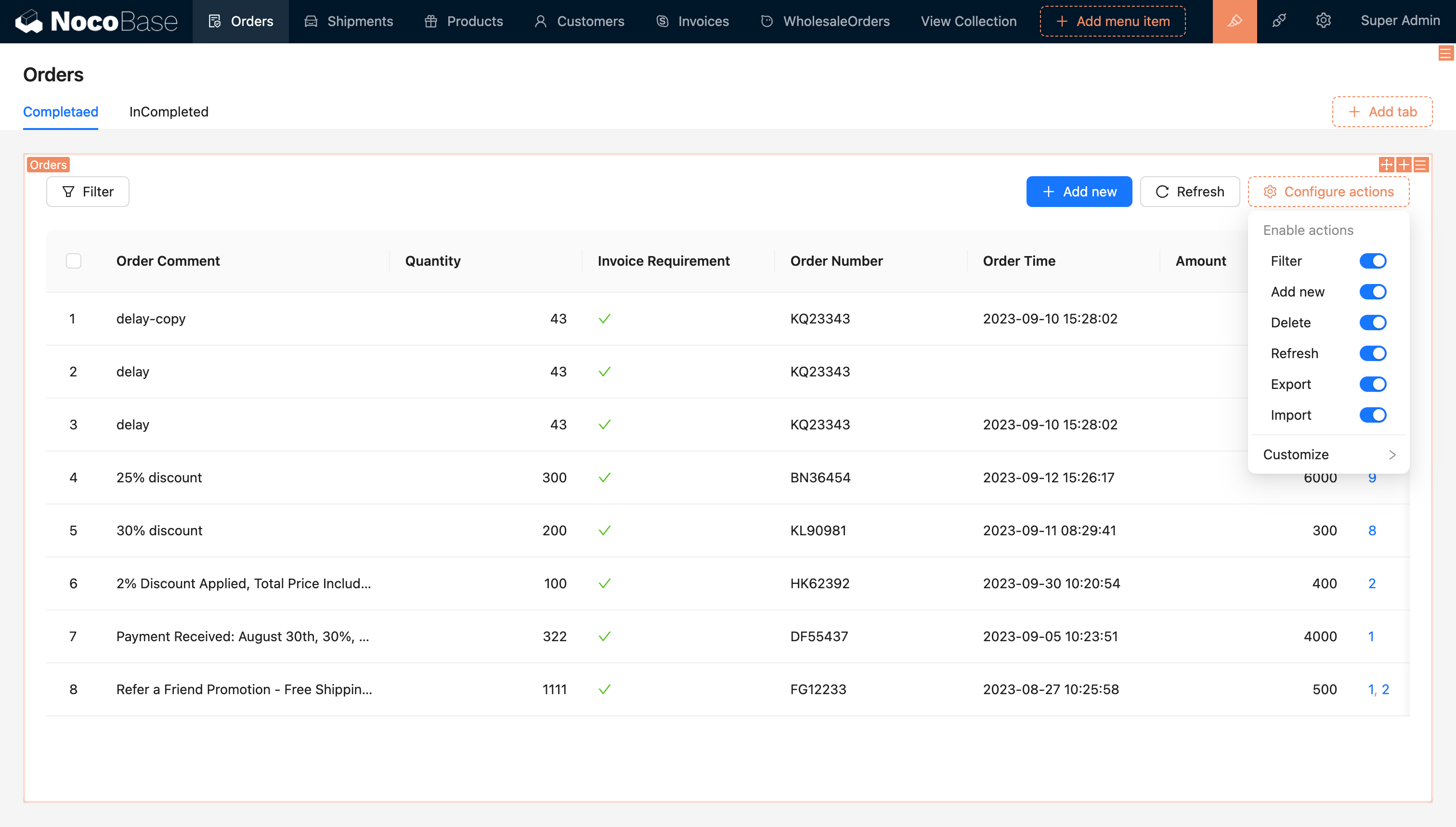Click the Orders block add-plus icon

[x=1404, y=165]
